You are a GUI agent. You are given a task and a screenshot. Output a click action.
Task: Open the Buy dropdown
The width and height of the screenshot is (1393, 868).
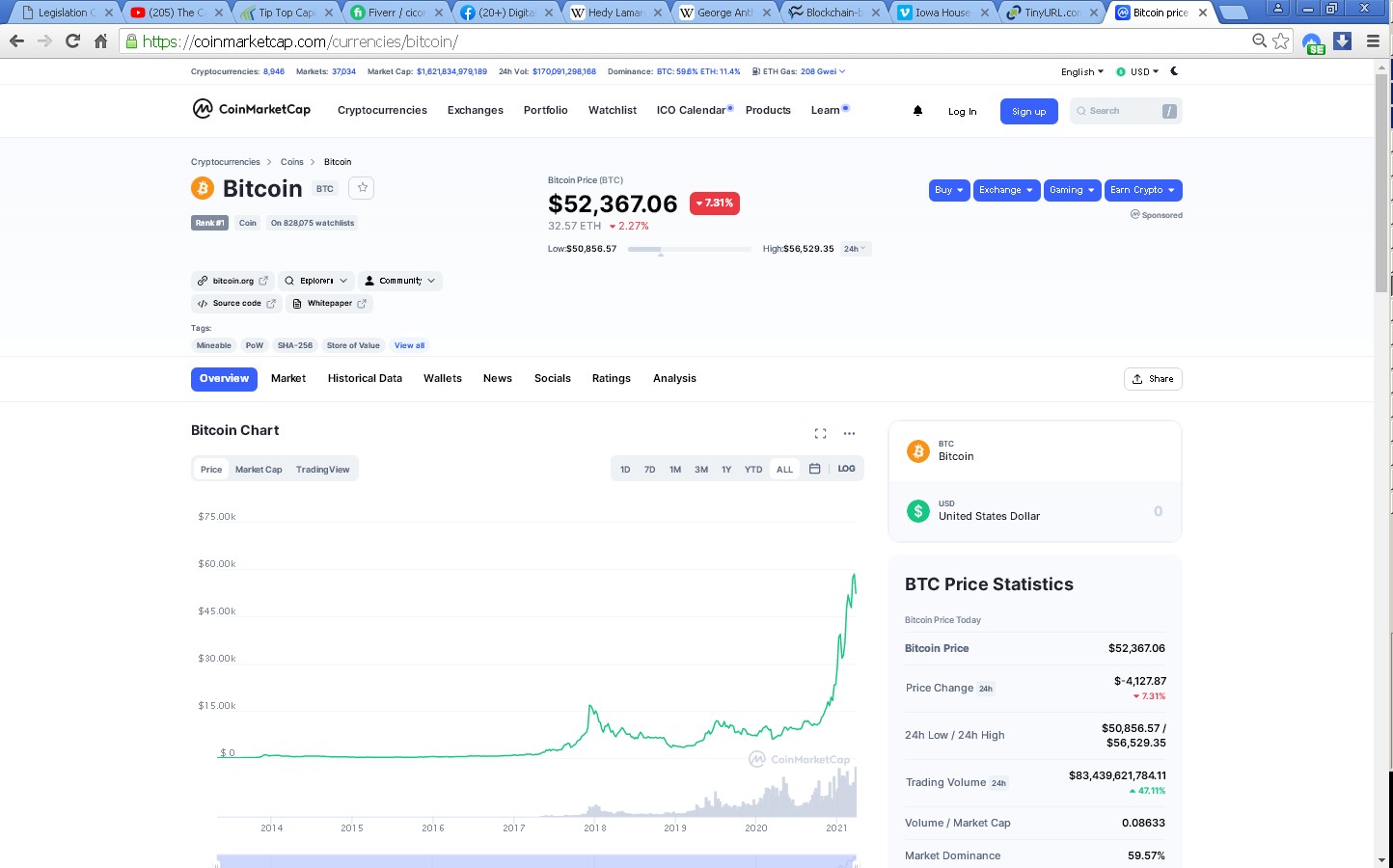pos(949,190)
